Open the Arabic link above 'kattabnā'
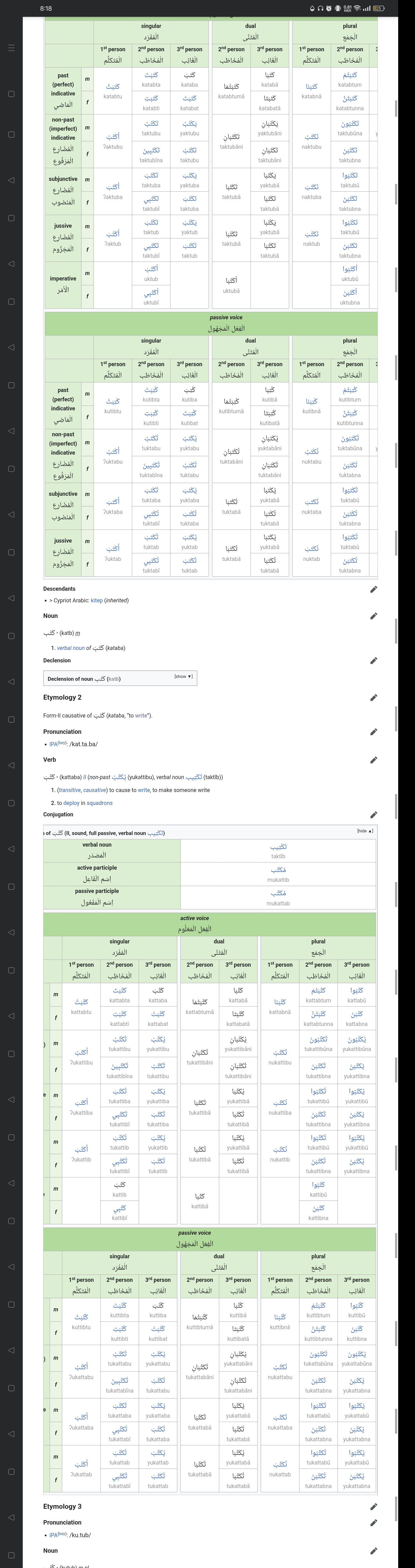 tap(280, 1001)
